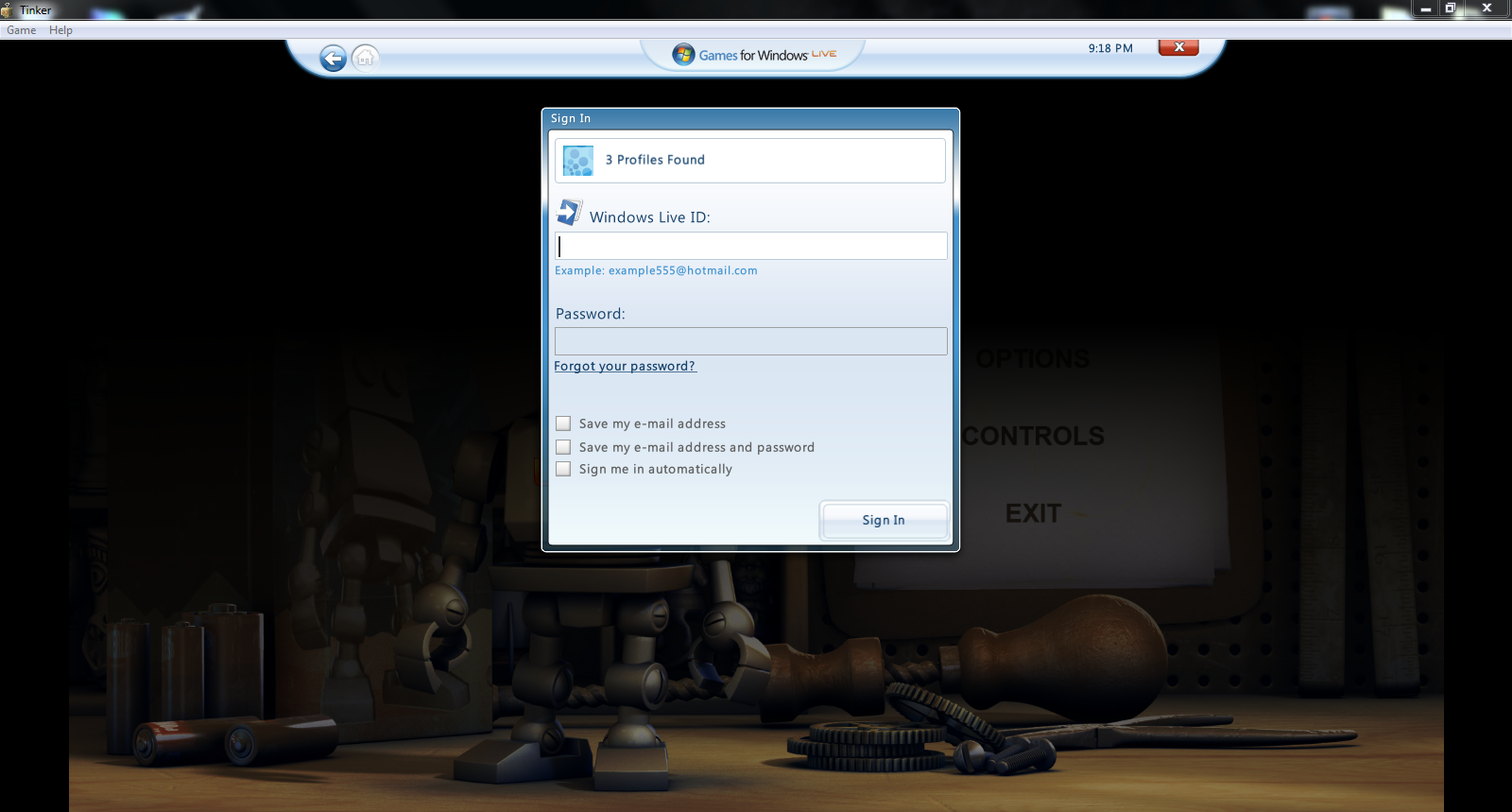Select EXIT on the game menu

click(1034, 513)
